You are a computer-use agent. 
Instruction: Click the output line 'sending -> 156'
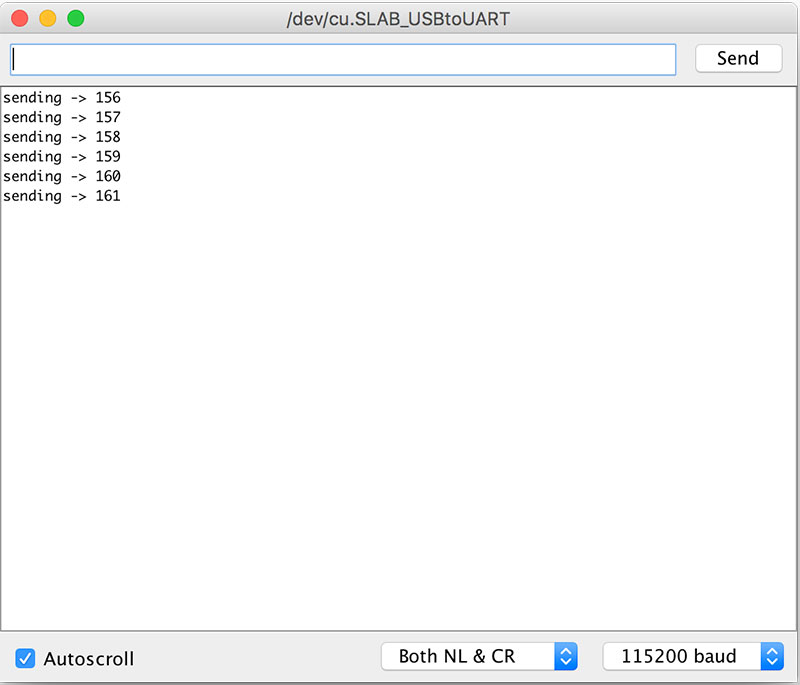pos(62,98)
